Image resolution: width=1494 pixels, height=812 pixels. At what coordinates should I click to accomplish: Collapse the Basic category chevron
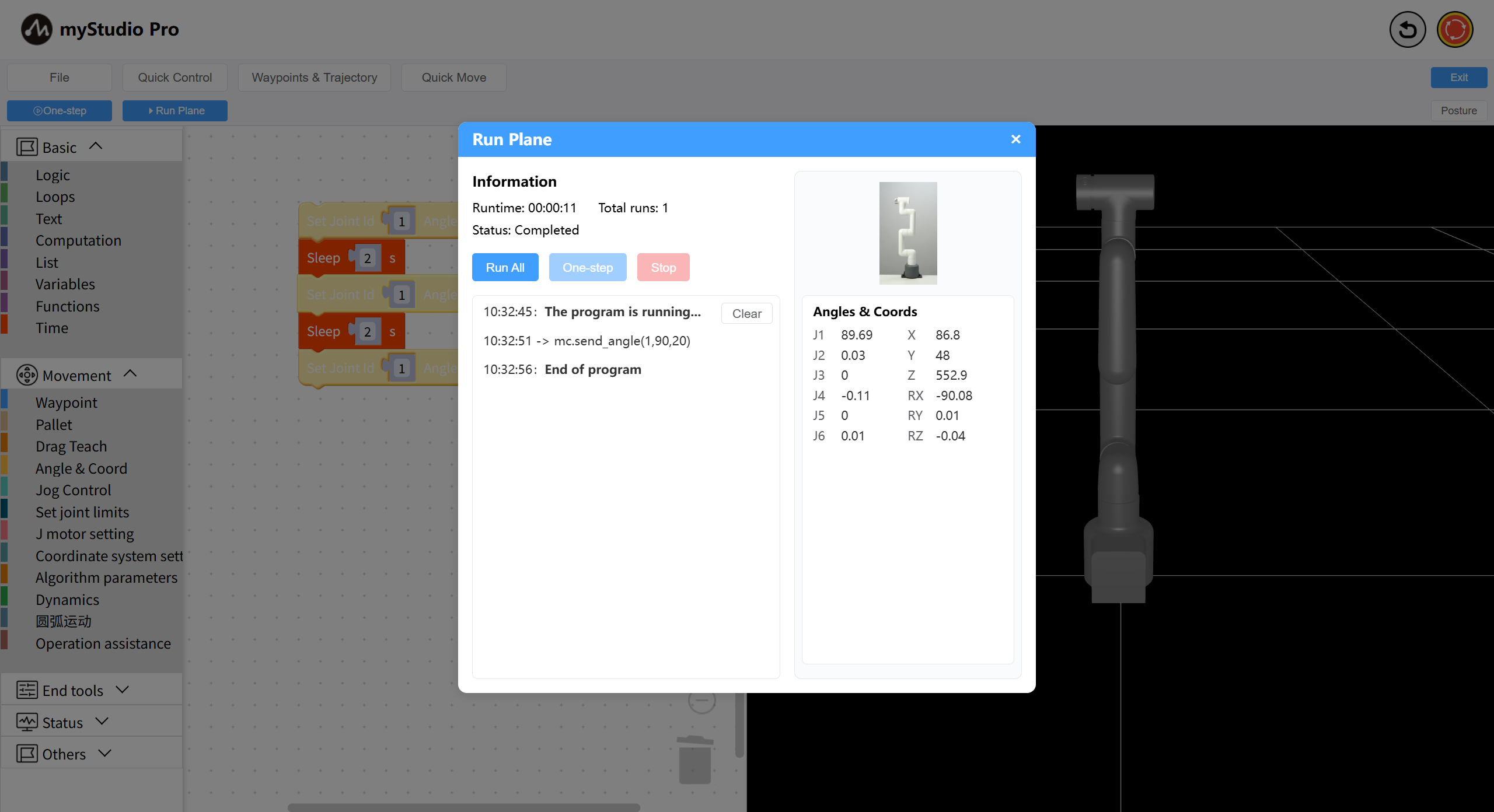[96, 146]
